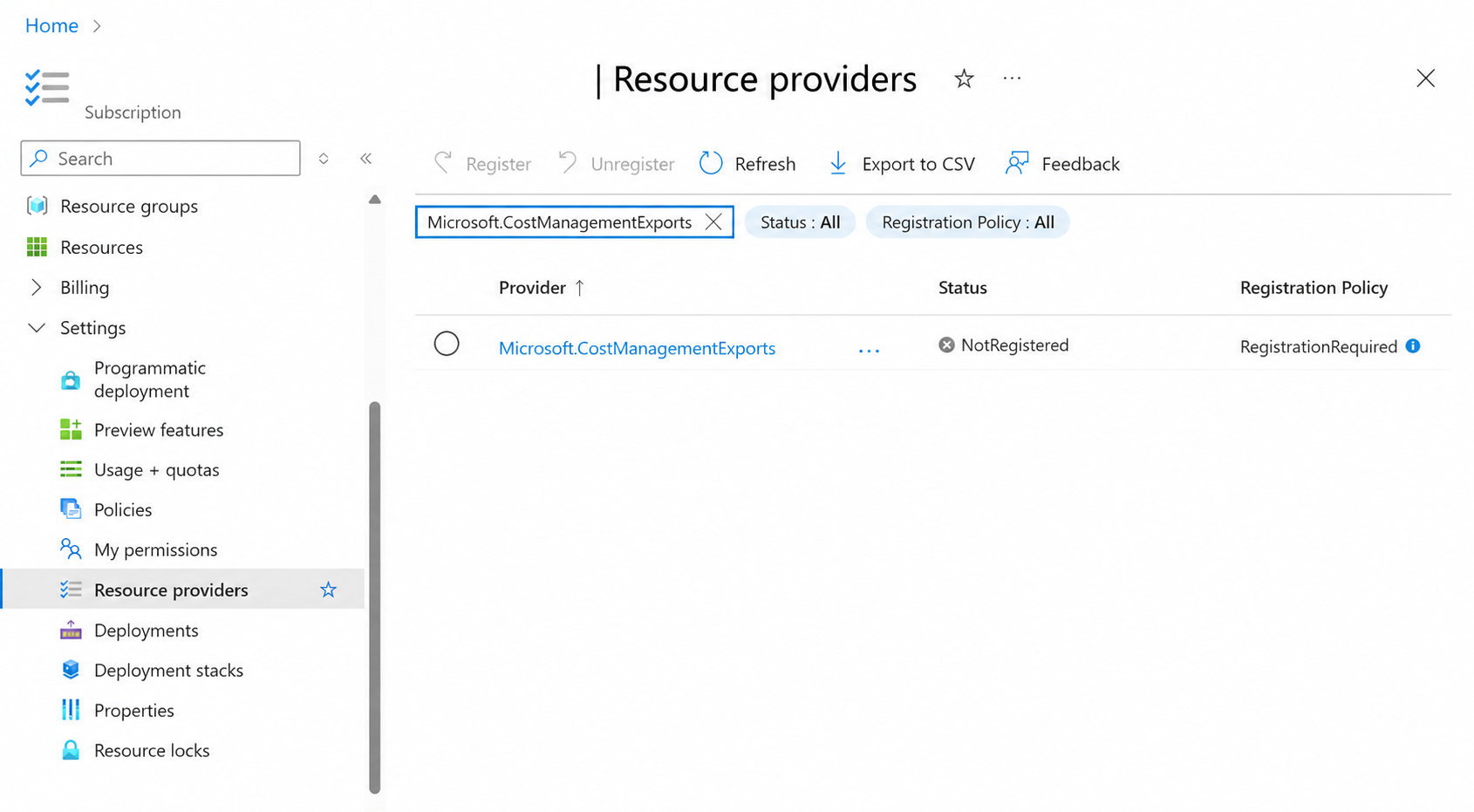This screenshot has width=1474, height=812.
Task: Click the green Resources grid icon
Action: 37,248
